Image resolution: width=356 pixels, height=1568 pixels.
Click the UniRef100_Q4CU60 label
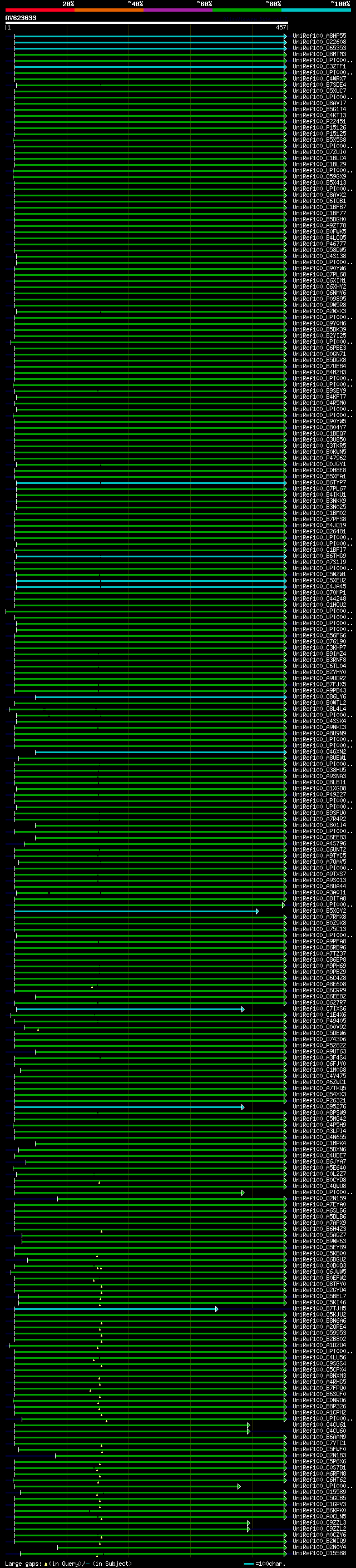[x=319, y=1431]
